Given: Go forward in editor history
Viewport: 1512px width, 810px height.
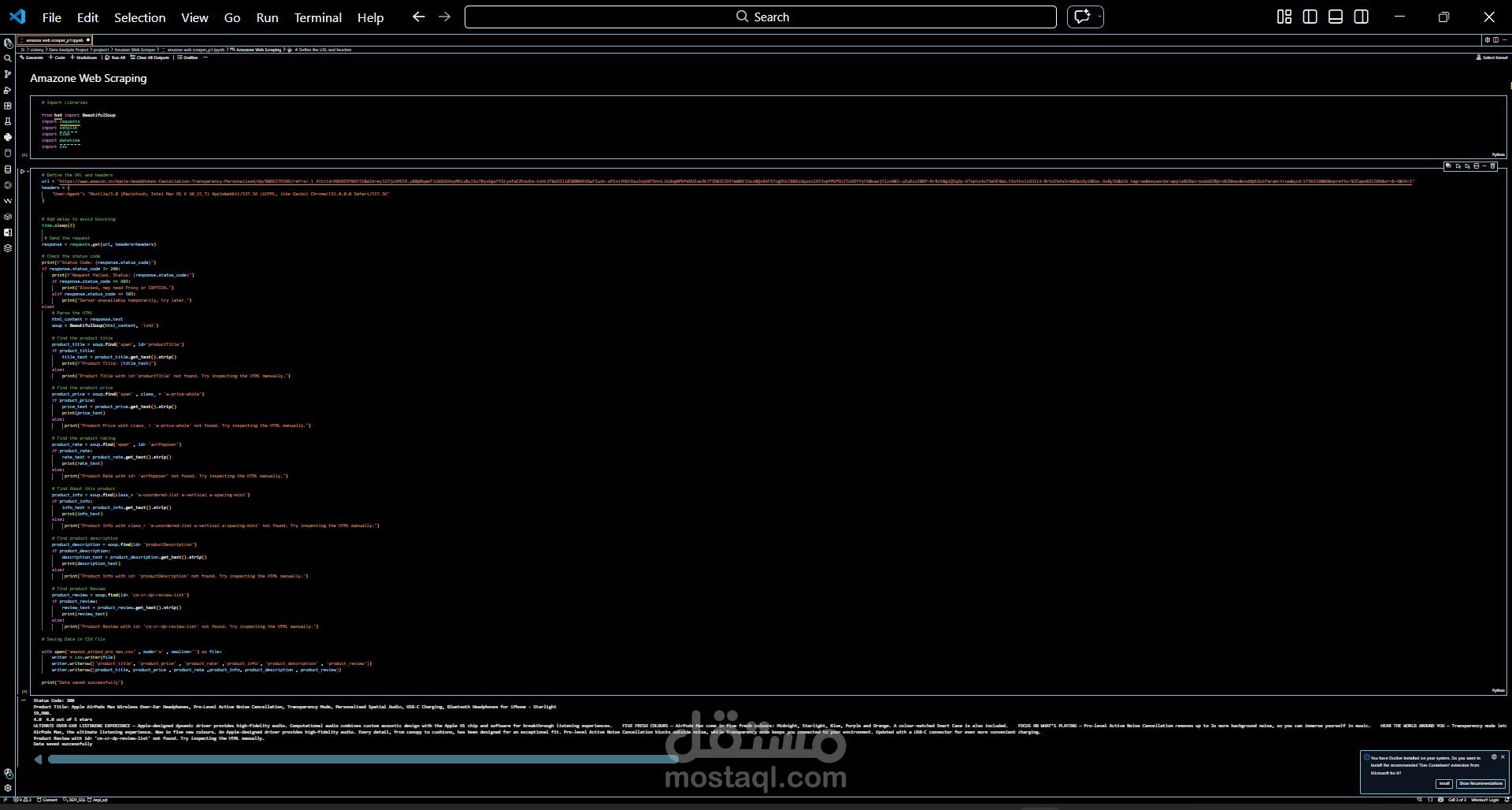Looking at the screenshot, I should point(444,17).
